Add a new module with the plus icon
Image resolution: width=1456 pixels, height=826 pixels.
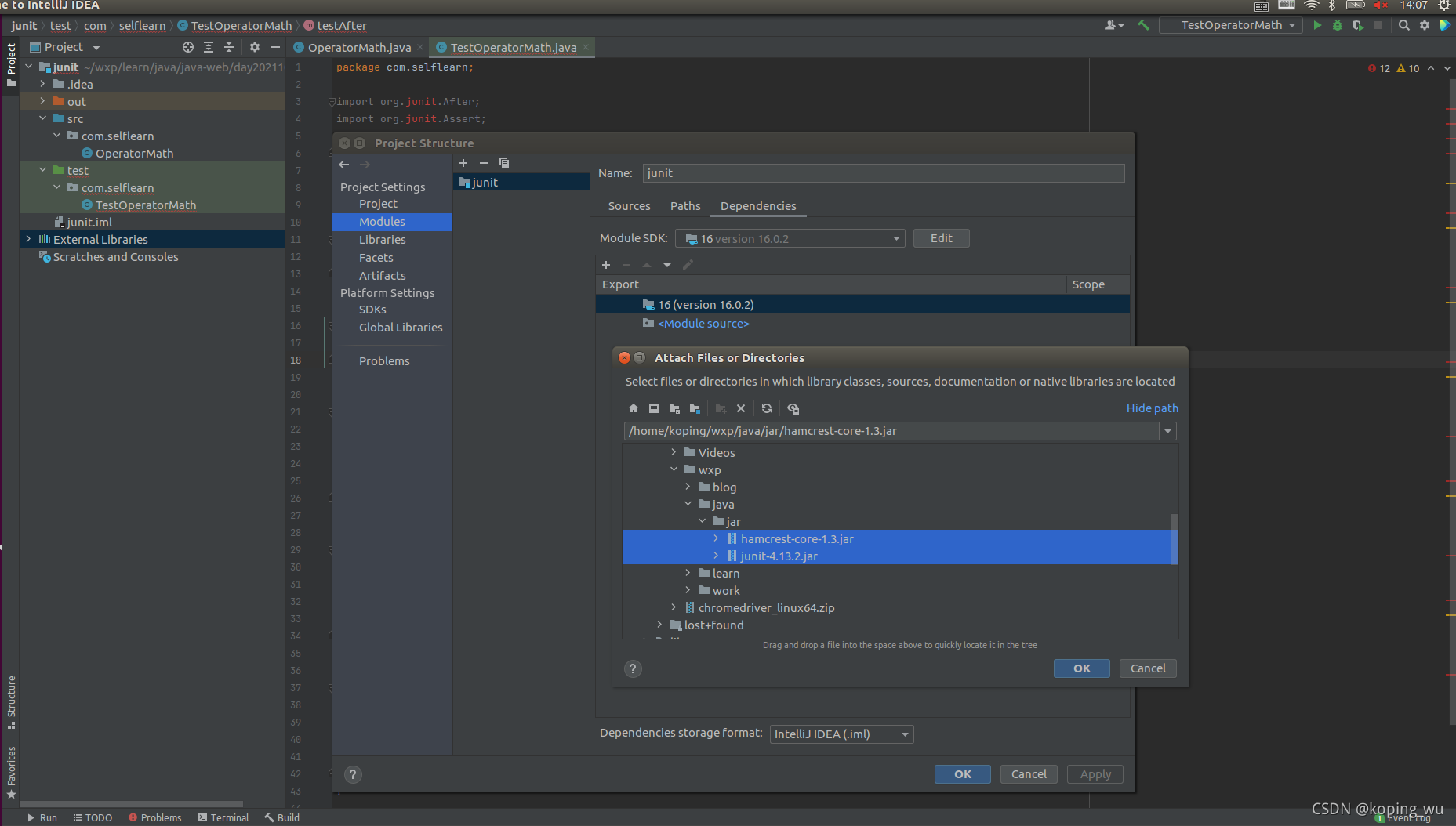(x=463, y=163)
